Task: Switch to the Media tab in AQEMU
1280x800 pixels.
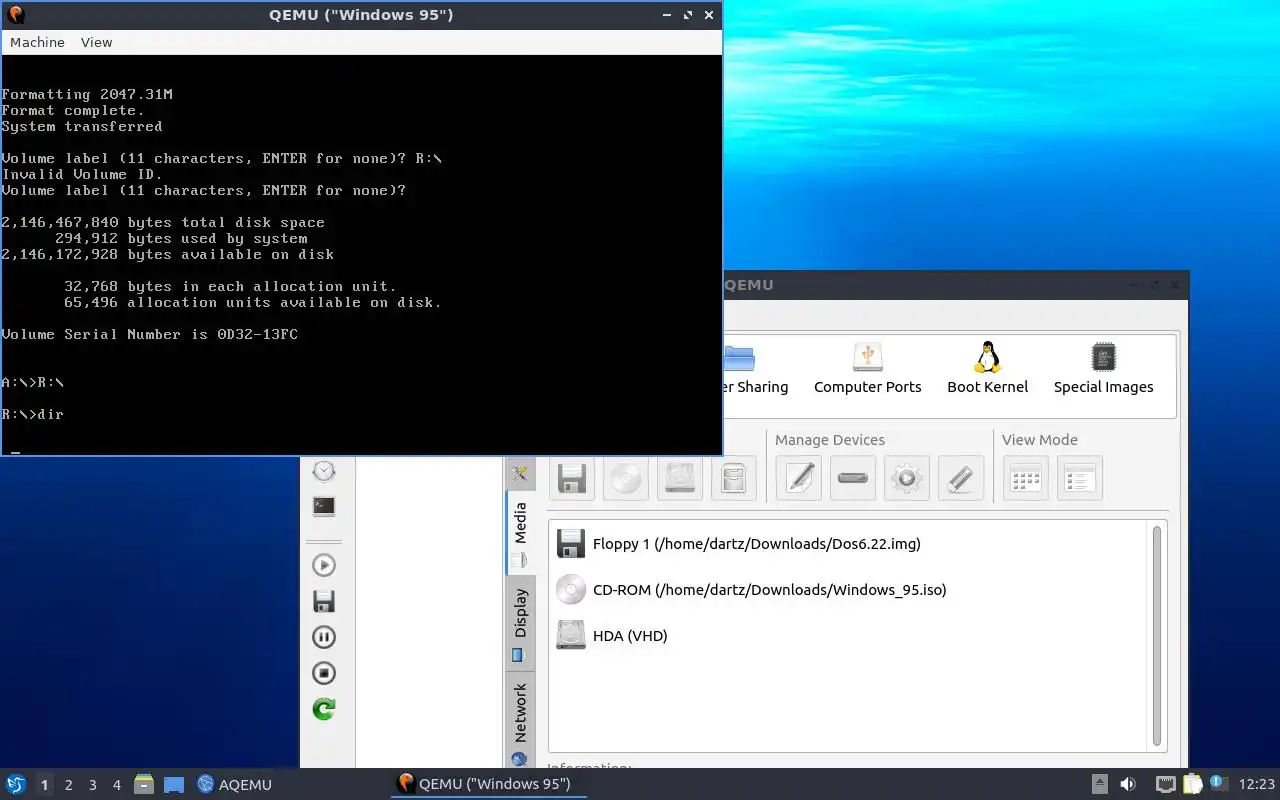Action: (x=520, y=533)
